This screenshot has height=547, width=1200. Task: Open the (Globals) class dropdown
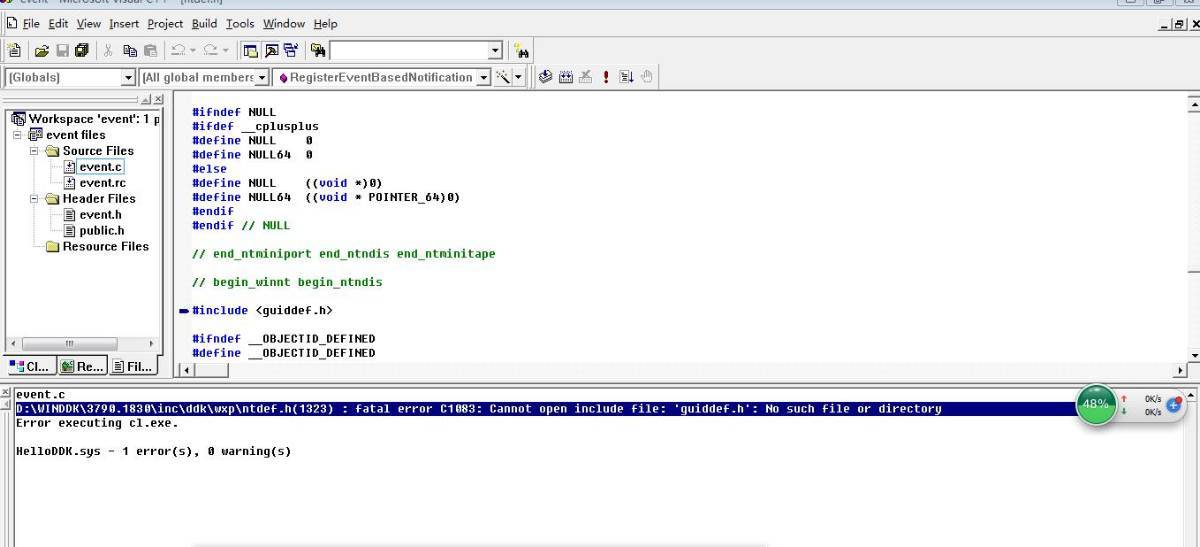coord(128,77)
